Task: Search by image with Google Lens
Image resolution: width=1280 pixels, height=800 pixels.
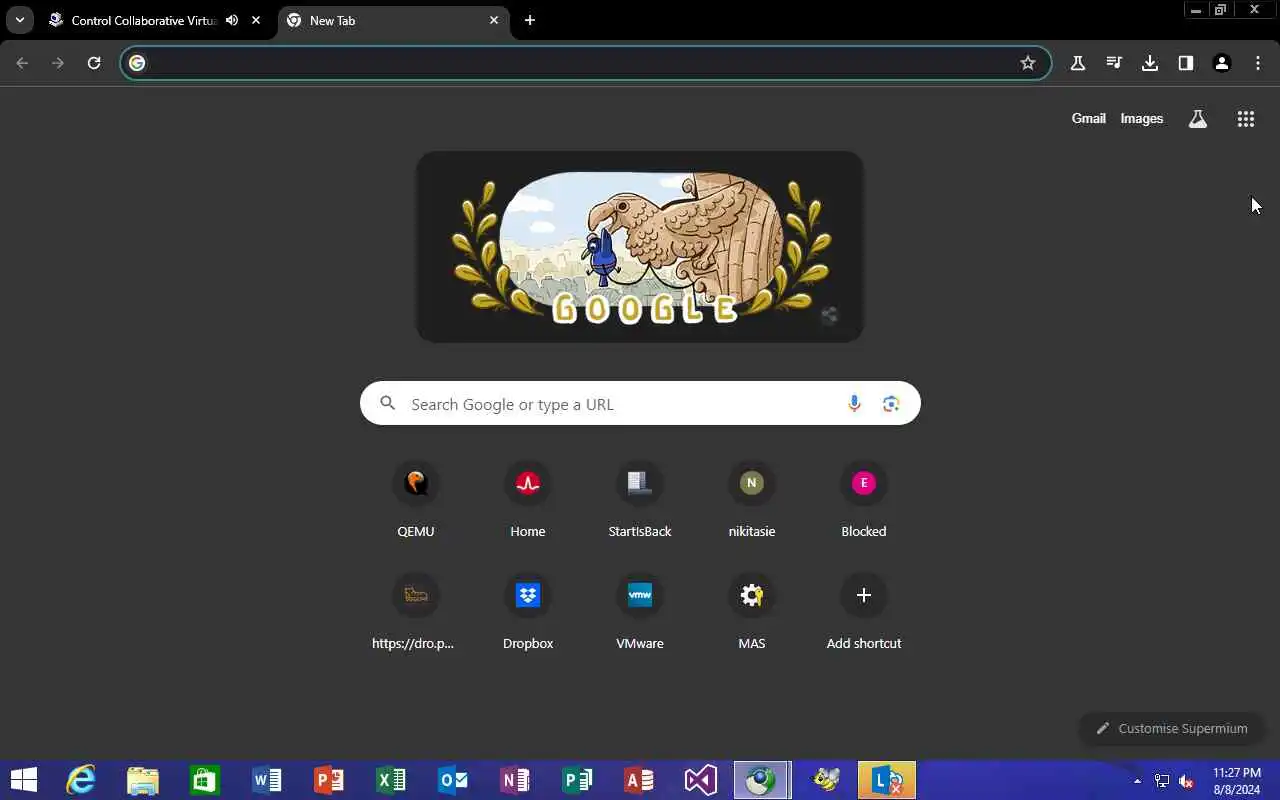Action: point(891,403)
